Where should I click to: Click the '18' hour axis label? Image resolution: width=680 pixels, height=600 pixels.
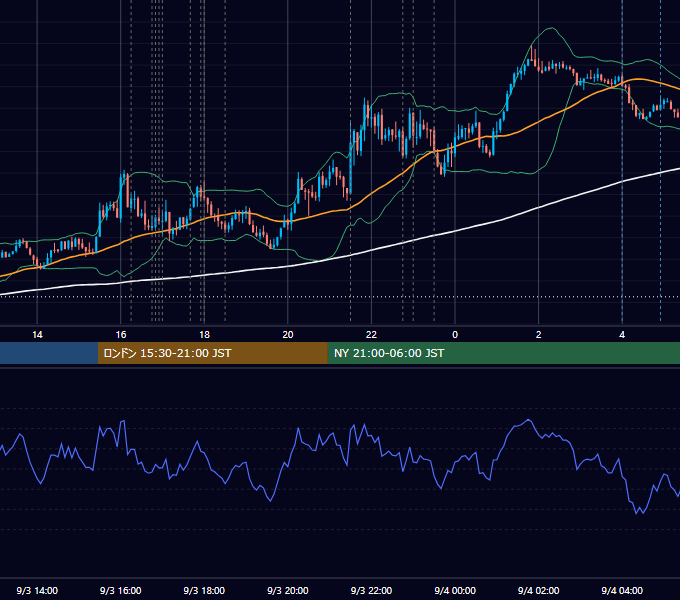tap(204, 335)
